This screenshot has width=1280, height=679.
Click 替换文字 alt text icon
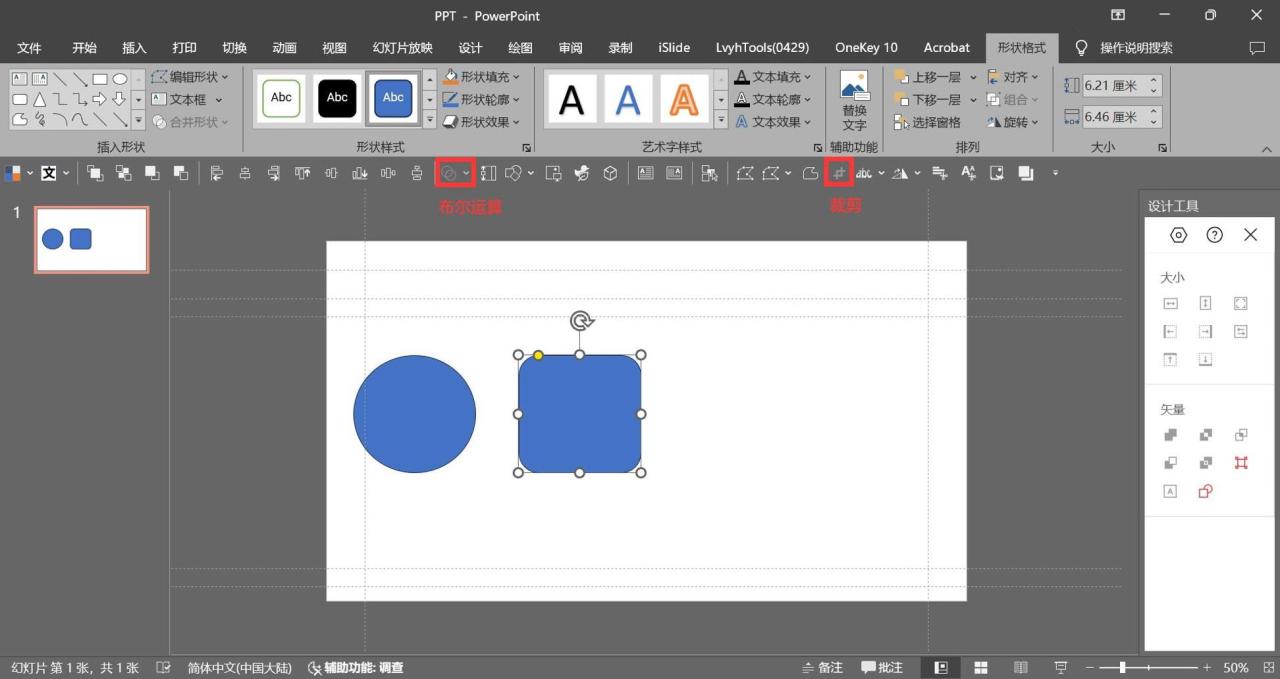(854, 99)
